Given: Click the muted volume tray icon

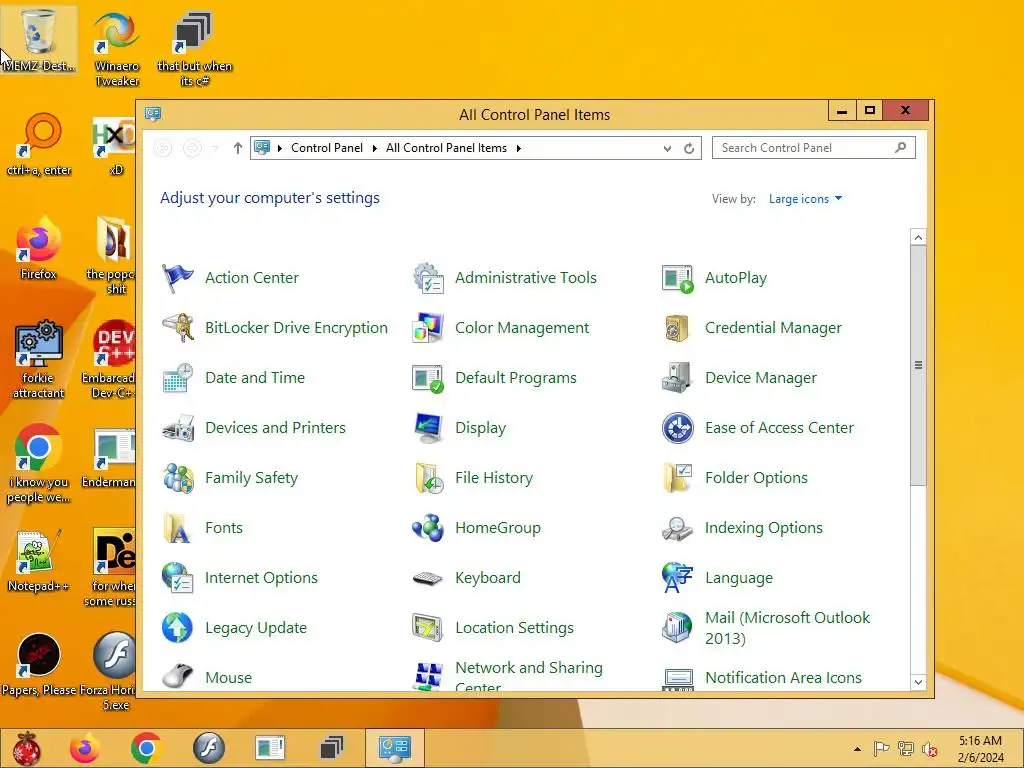Looking at the screenshot, I should tap(929, 749).
